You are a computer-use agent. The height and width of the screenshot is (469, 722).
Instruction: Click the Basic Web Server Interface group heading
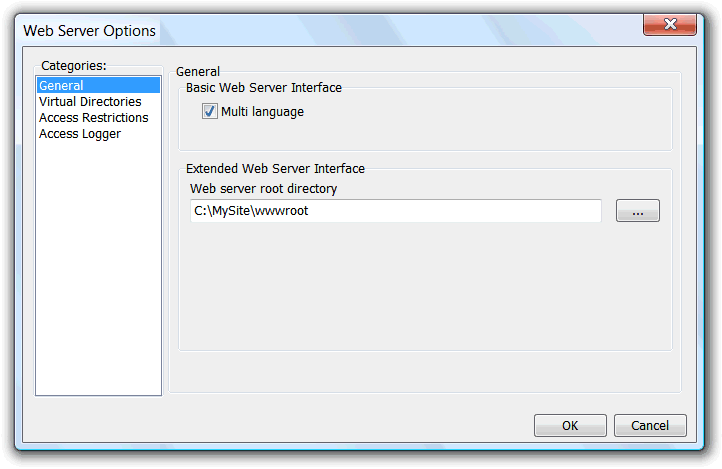[264, 87]
